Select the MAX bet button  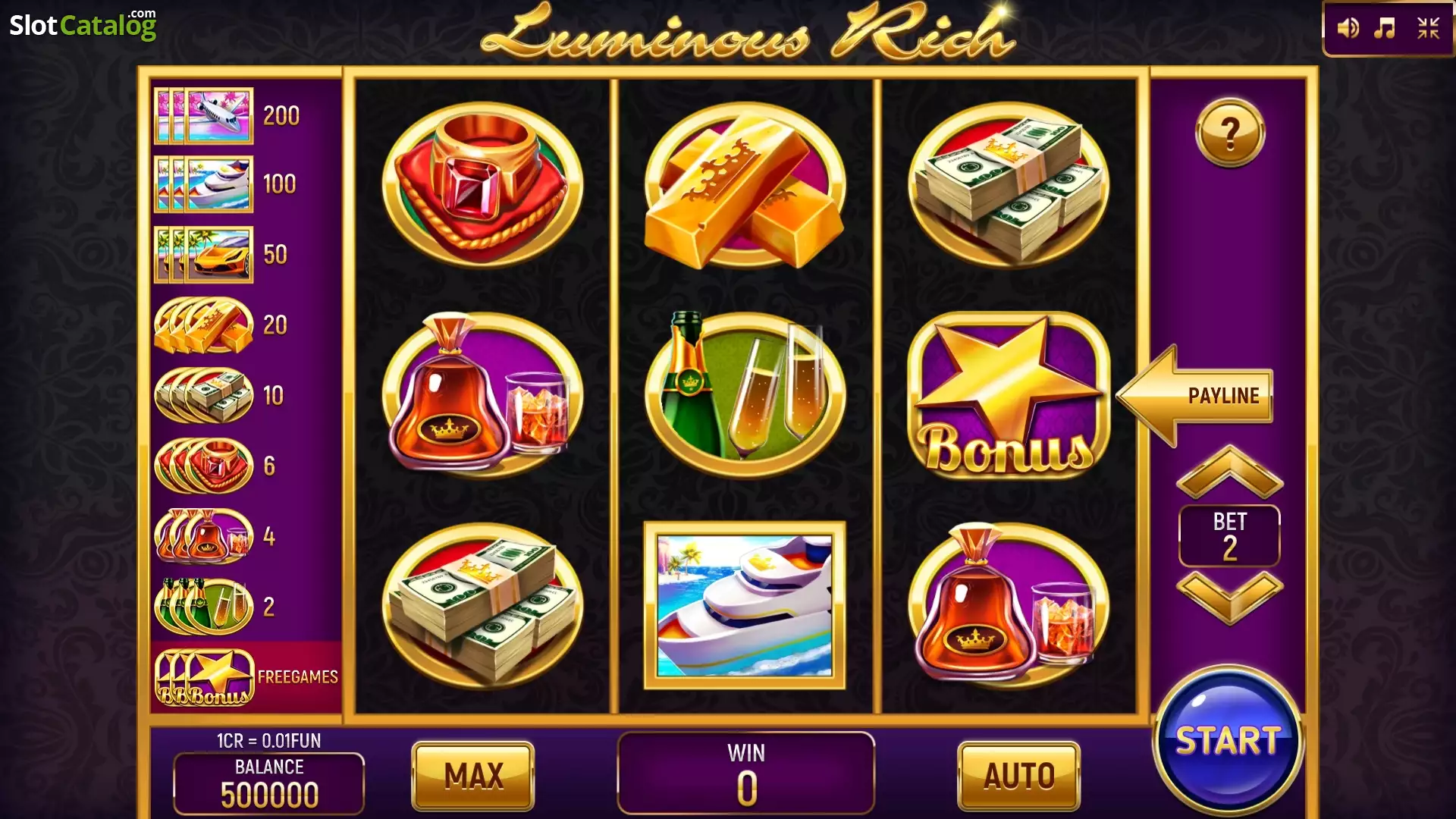pyautogui.click(x=473, y=776)
